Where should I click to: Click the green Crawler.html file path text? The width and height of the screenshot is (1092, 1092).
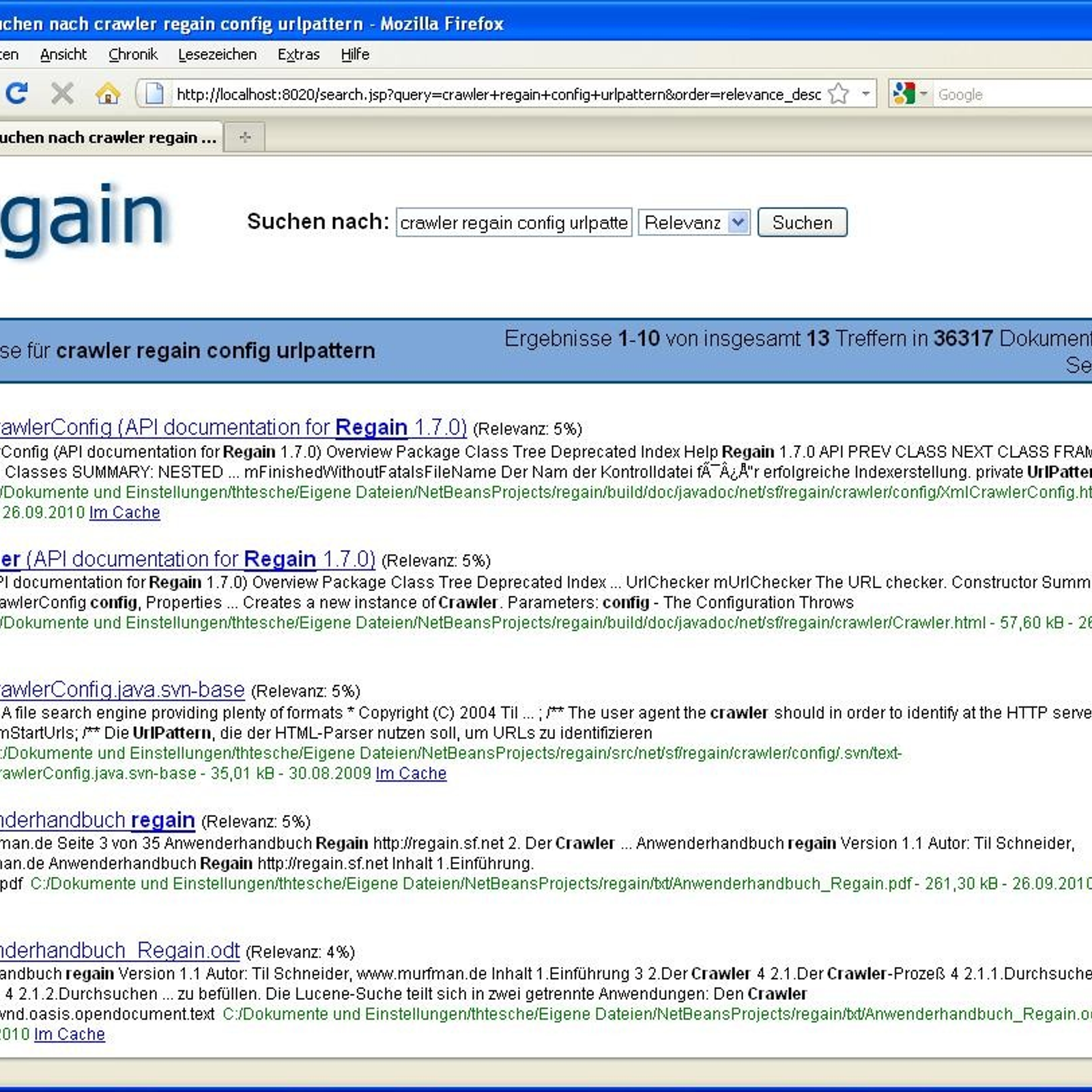[x=493, y=622]
